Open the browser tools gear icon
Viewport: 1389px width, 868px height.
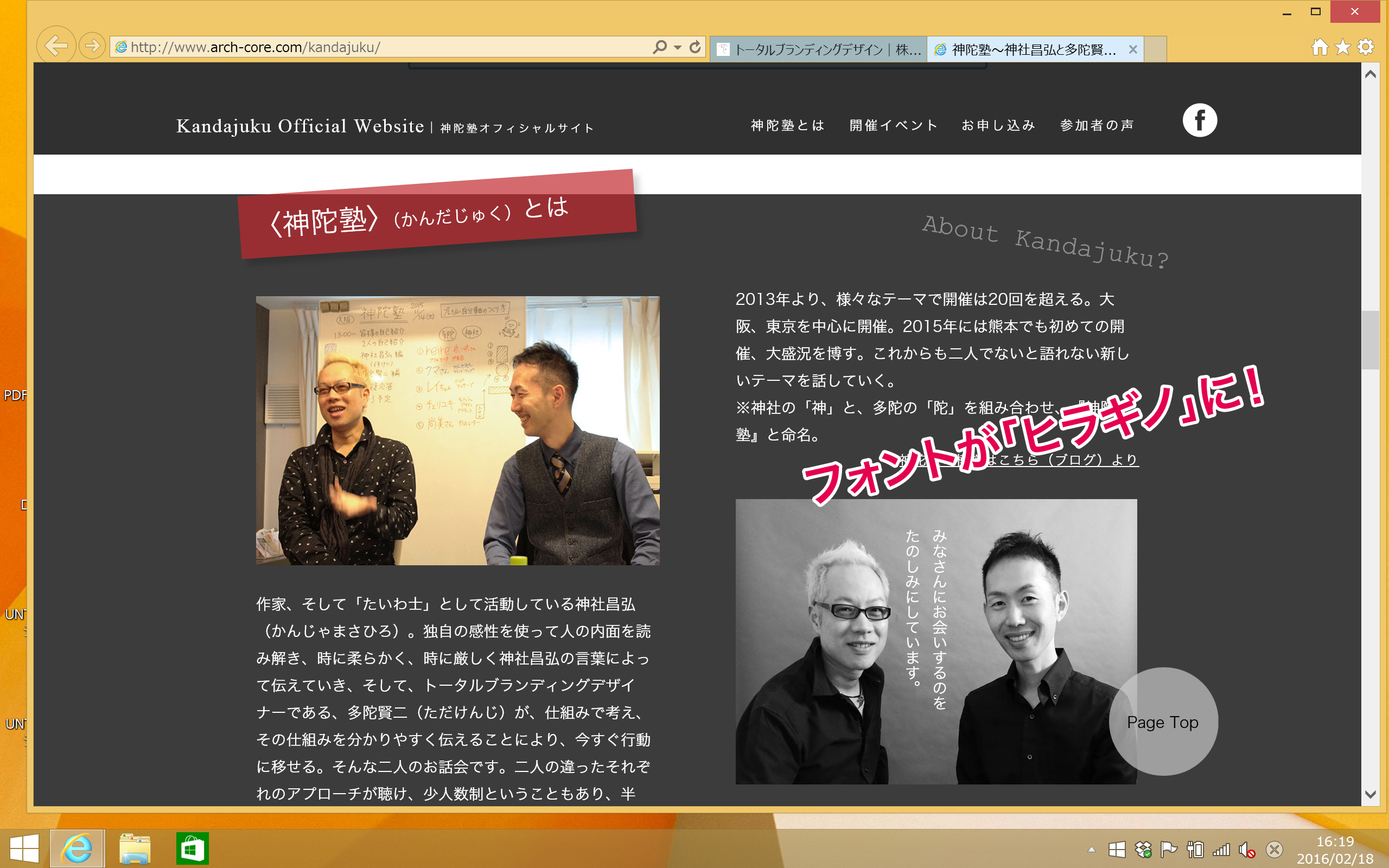click(x=1366, y=47)
